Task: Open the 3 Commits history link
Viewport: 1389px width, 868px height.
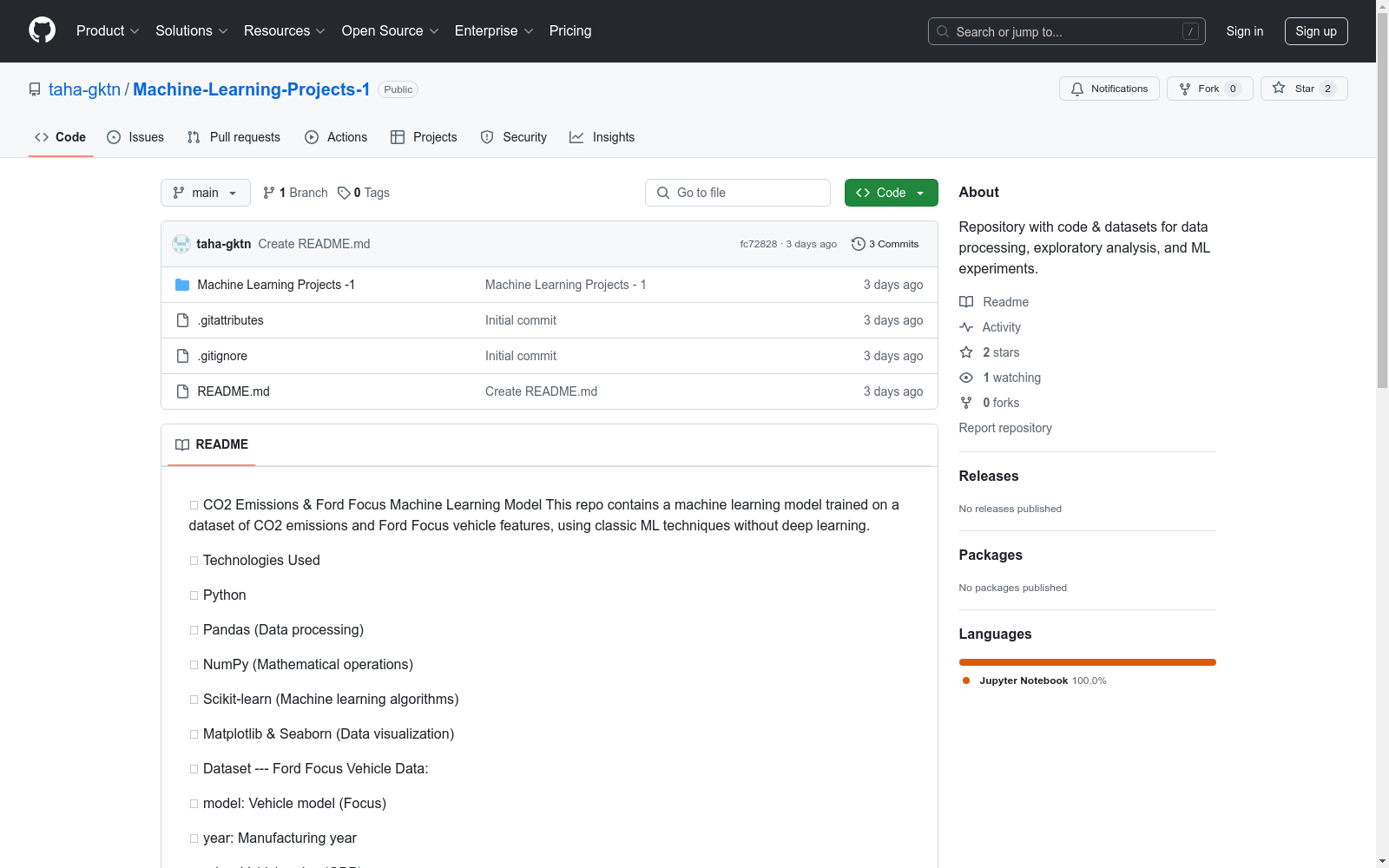Action: (885, 244)
